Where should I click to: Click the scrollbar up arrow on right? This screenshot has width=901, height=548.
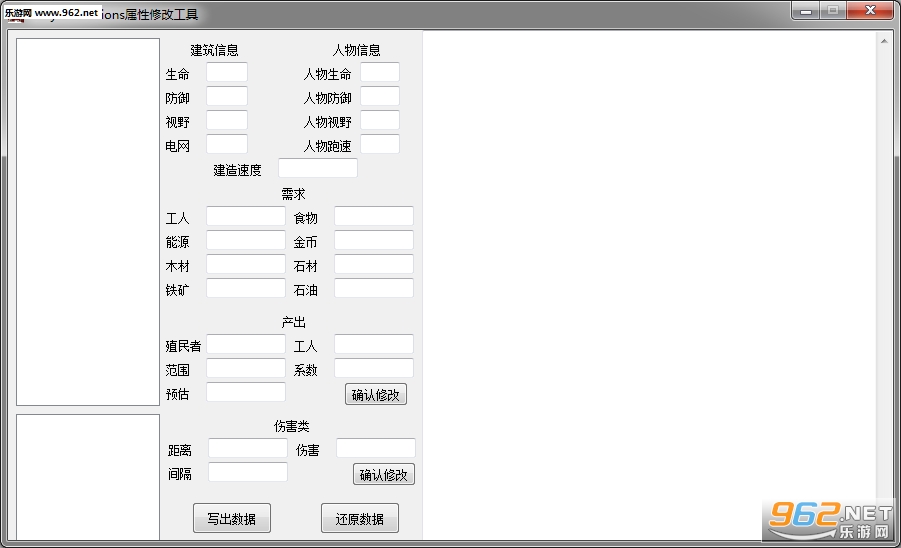click(884, 41)
